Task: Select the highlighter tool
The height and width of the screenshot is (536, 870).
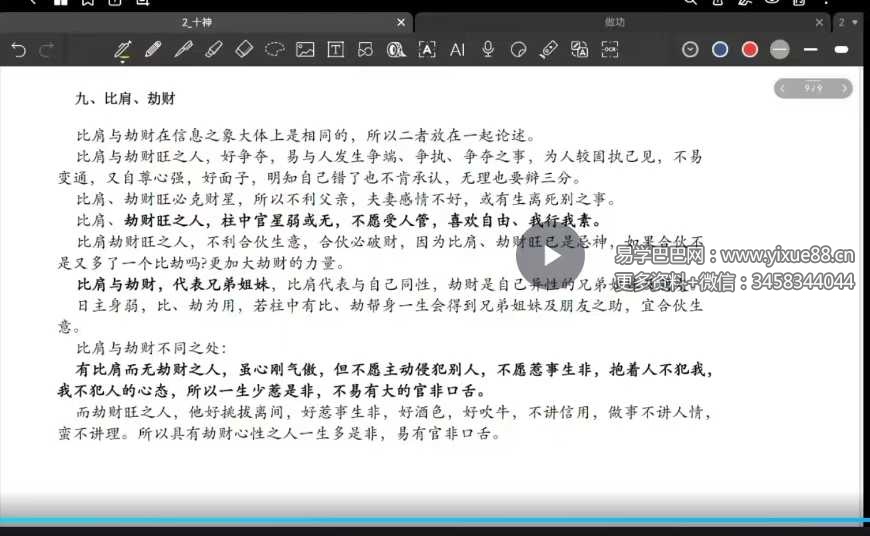Action: 213,49
